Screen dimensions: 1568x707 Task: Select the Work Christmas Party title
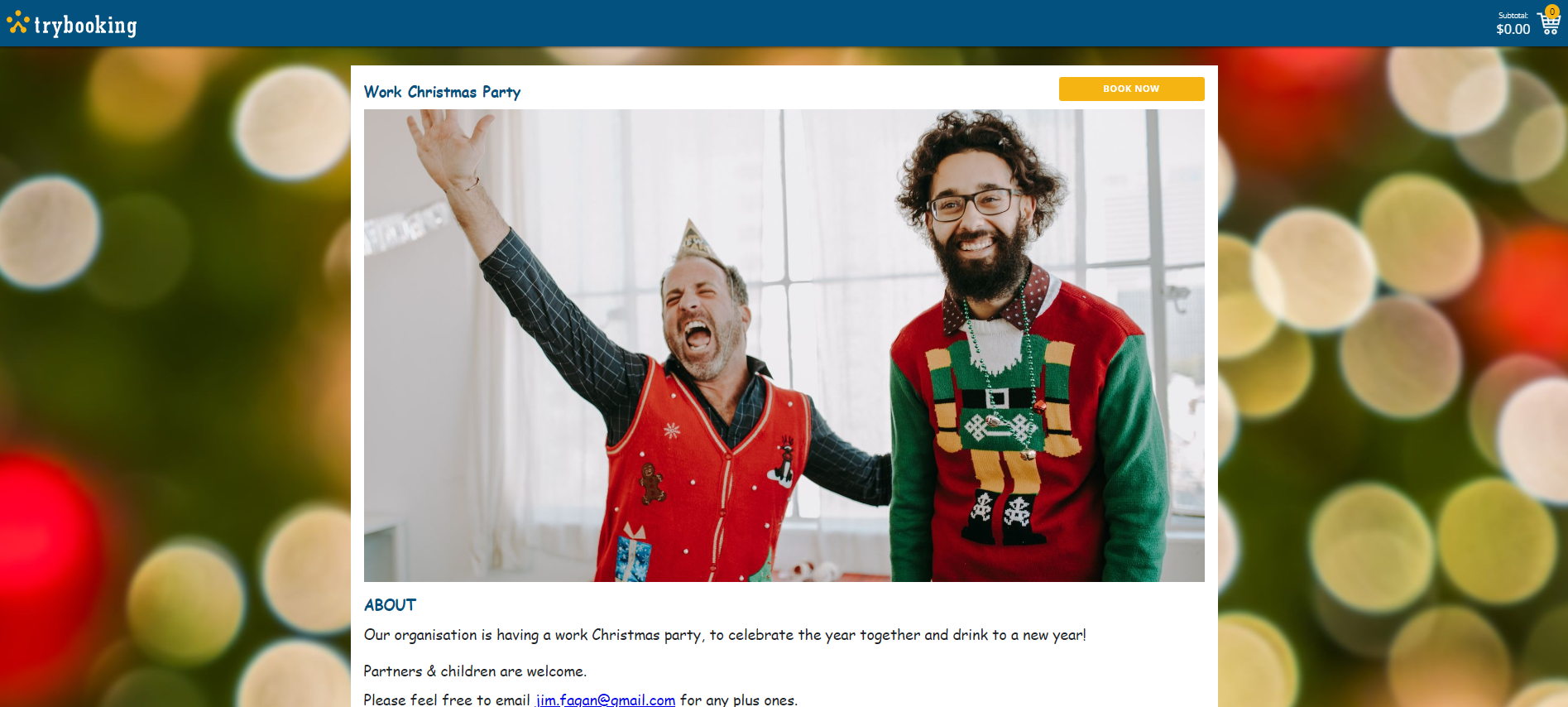(x=443, y=92)
